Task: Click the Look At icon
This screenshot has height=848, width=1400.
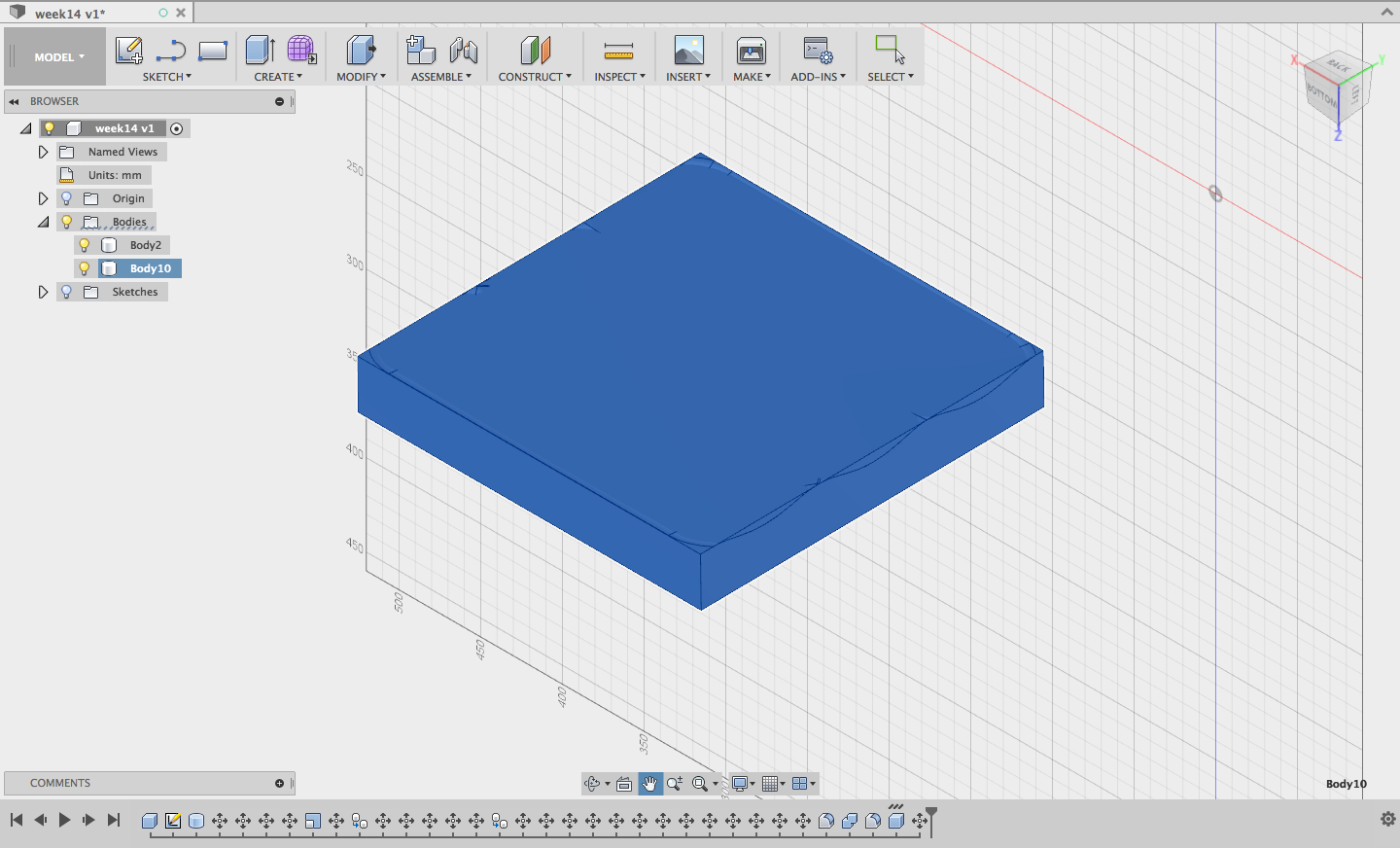Action: click(624, 784)
